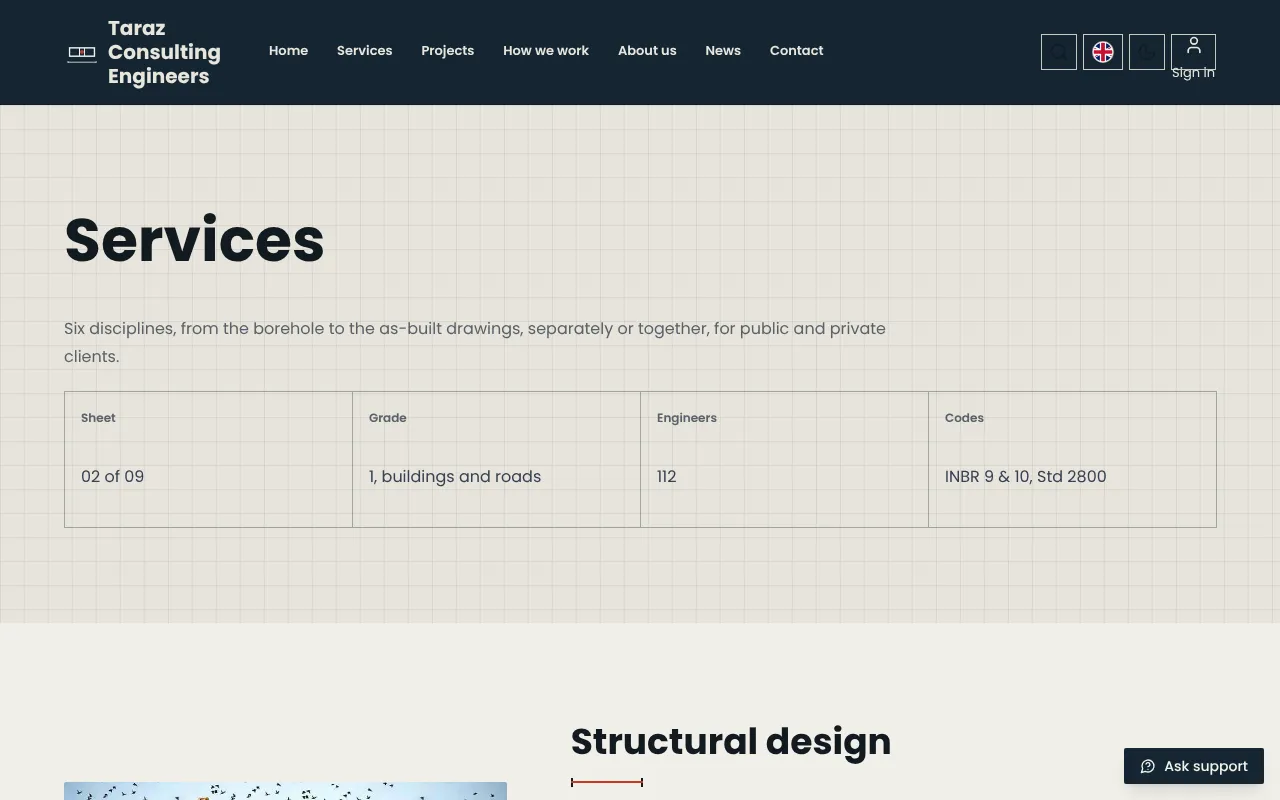The height and width of the screenshot is (800, 1280).
Task: Click the 'Codes' column label
Action: point(964,418)
